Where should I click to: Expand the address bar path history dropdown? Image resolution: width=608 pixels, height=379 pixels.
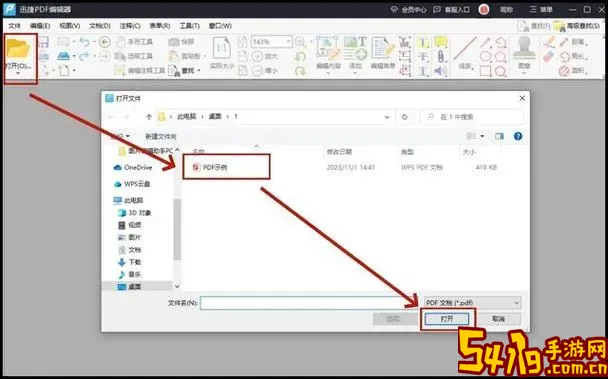[387, 117]
